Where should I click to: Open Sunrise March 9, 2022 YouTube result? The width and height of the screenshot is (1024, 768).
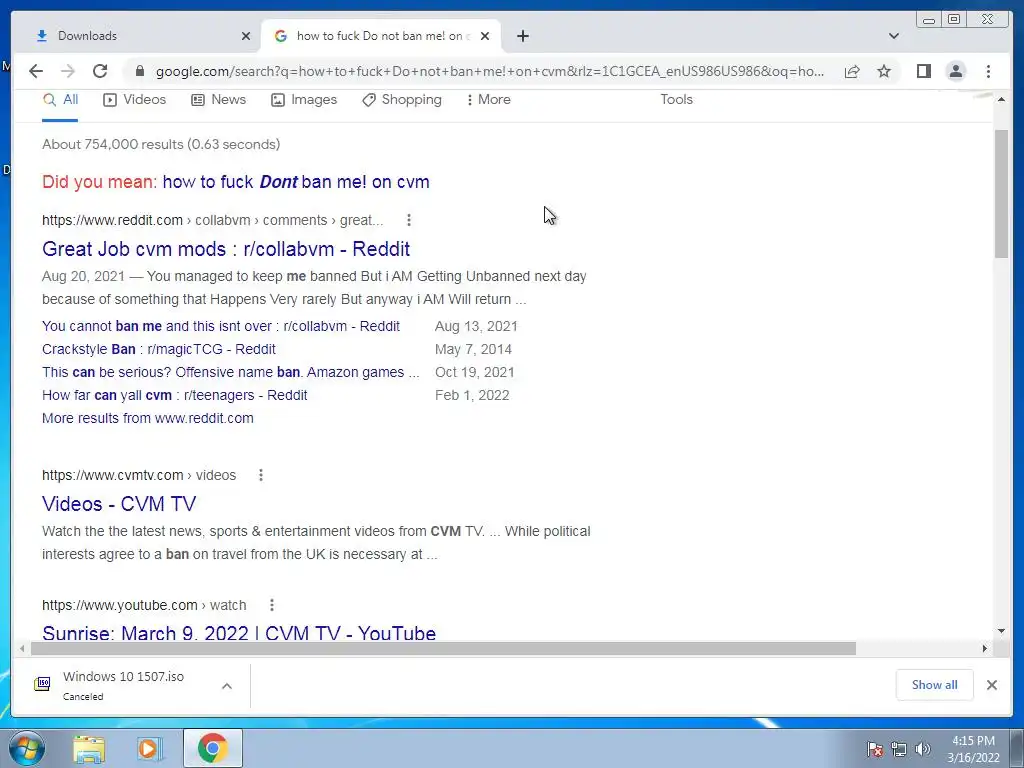pos(239,633)
